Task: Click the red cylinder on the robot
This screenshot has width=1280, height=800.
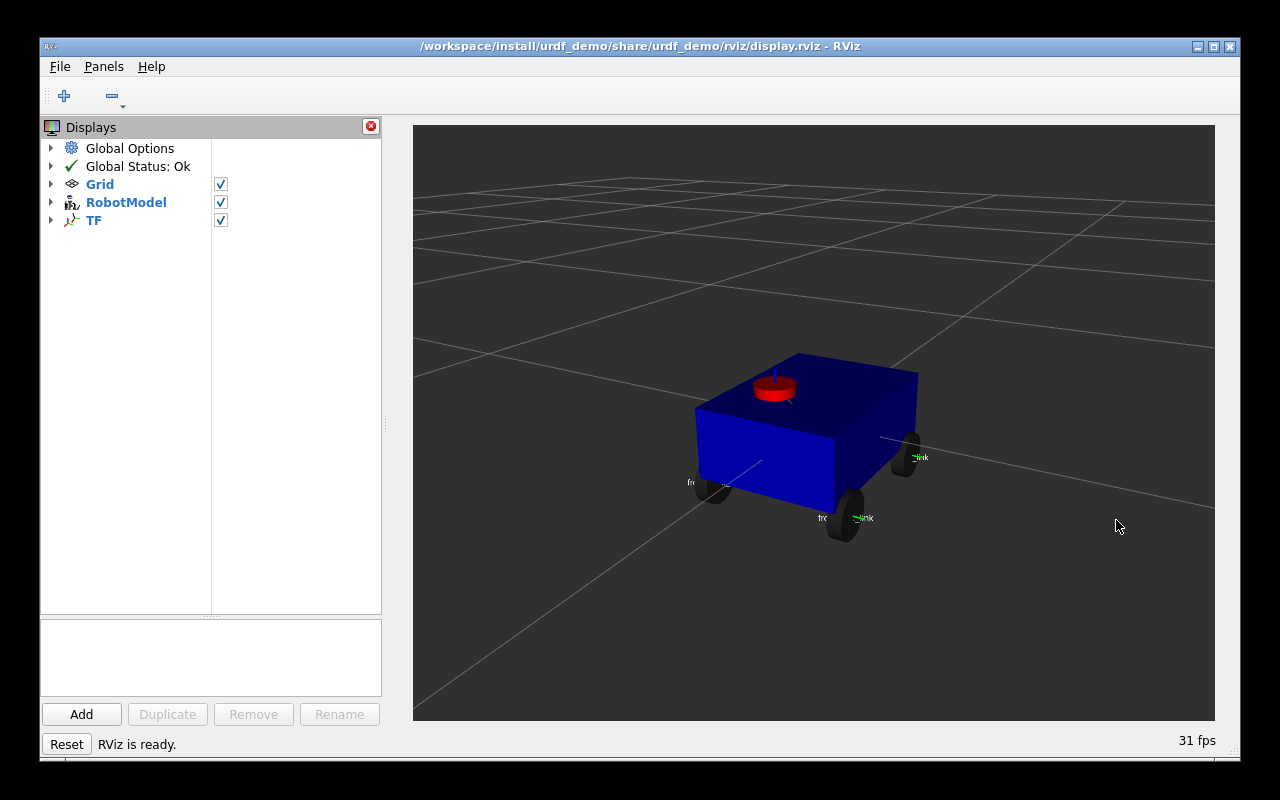Action: pos(775,388)
